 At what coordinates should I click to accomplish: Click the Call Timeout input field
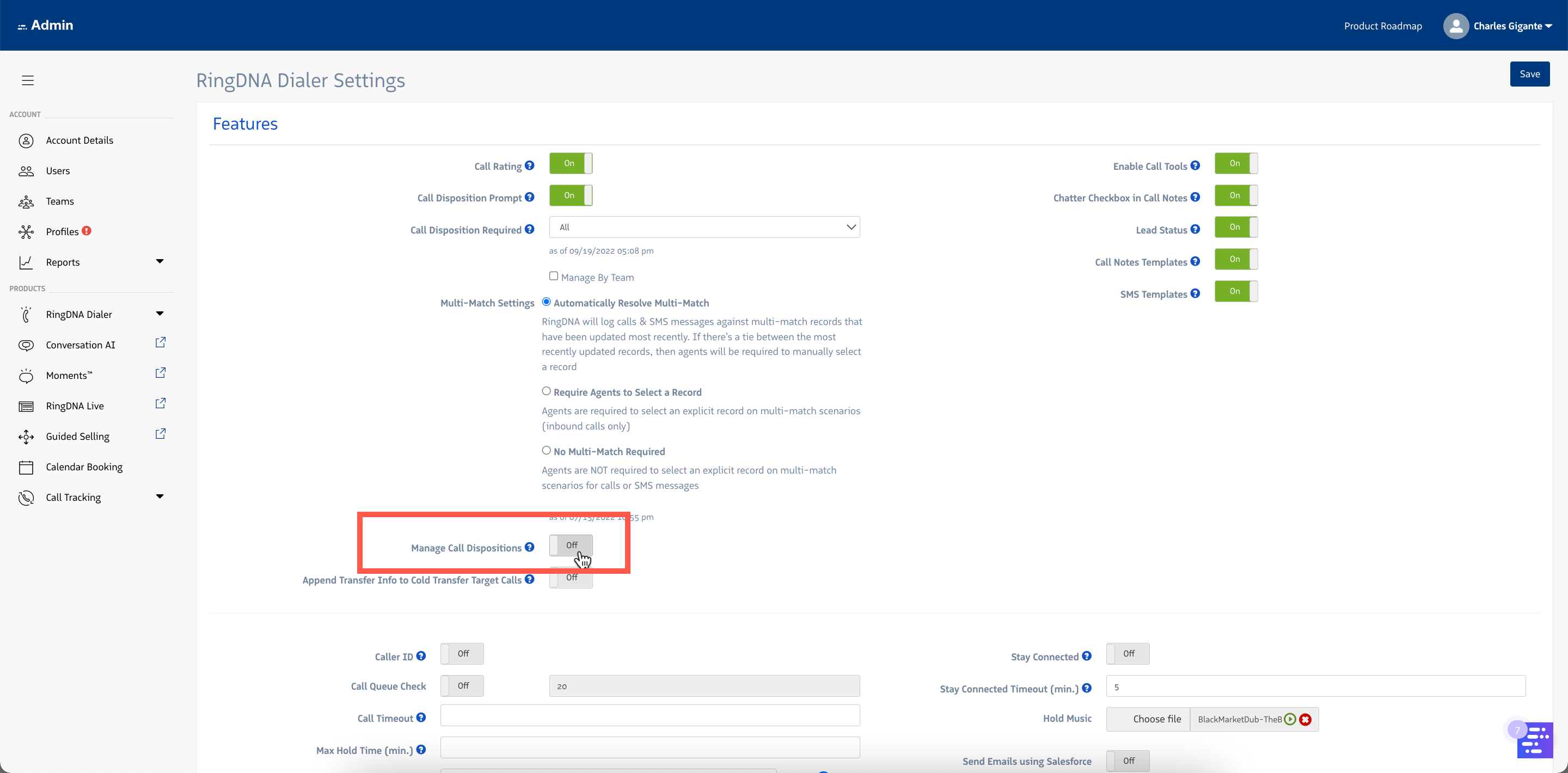point(650,716)
